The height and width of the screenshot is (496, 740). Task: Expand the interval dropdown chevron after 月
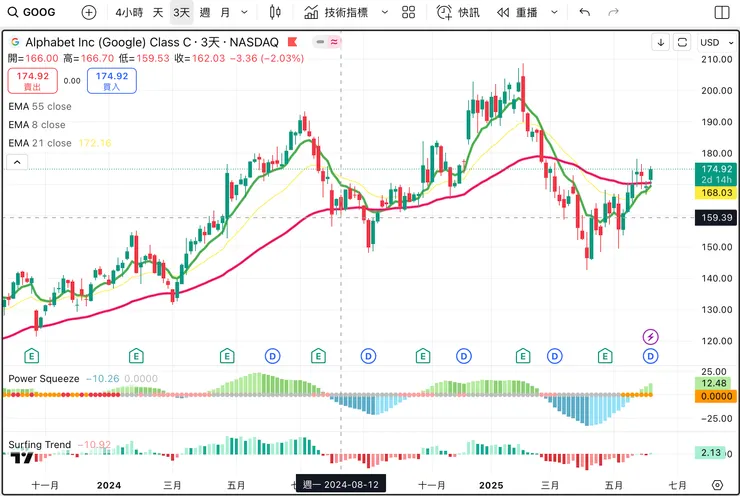[244, 12]
